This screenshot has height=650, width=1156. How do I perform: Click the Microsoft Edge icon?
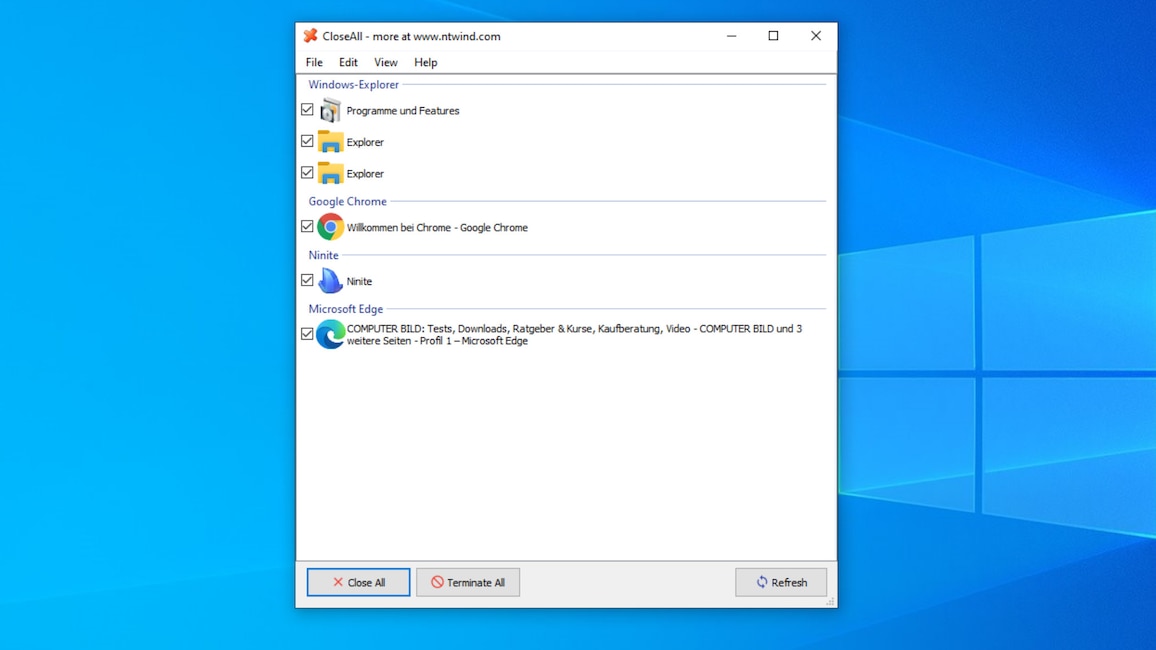330,335
